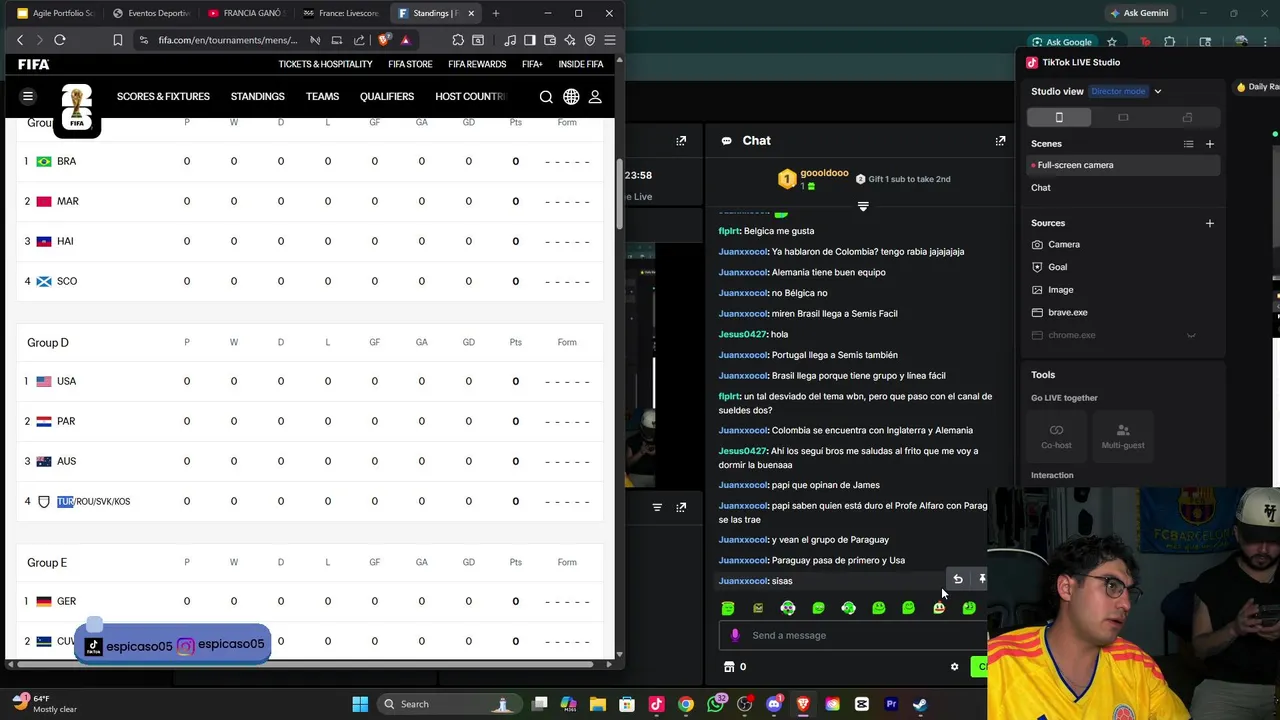The width and height of the screenshot is (1280, 720).
Task: Switch to portrait phone studio layout
Action: click(1059, 118)
